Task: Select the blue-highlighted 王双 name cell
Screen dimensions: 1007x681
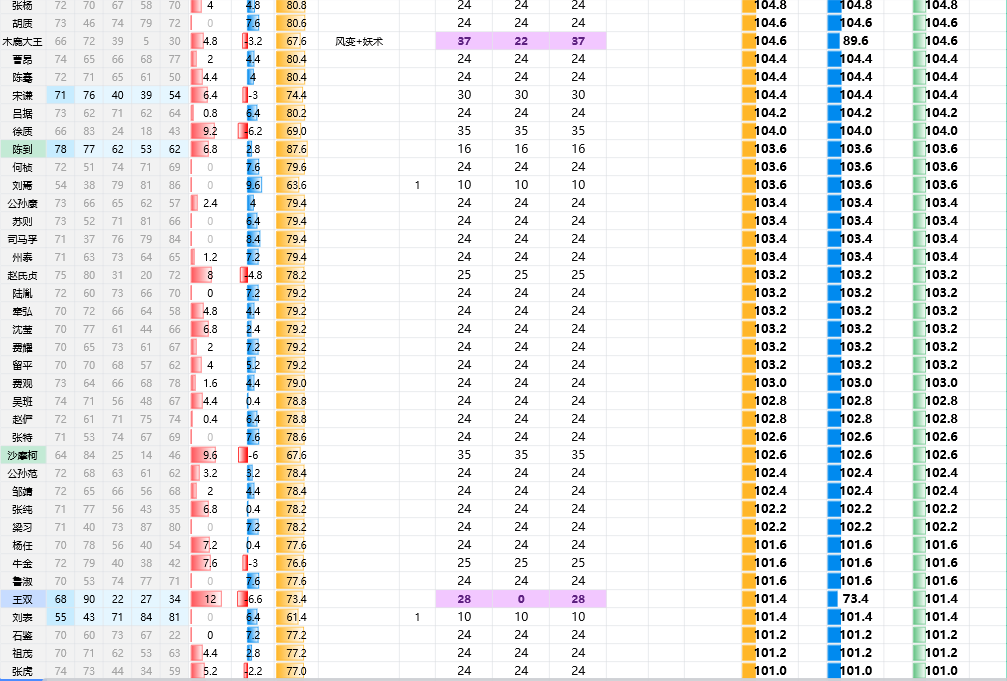Action: (22, 599)
